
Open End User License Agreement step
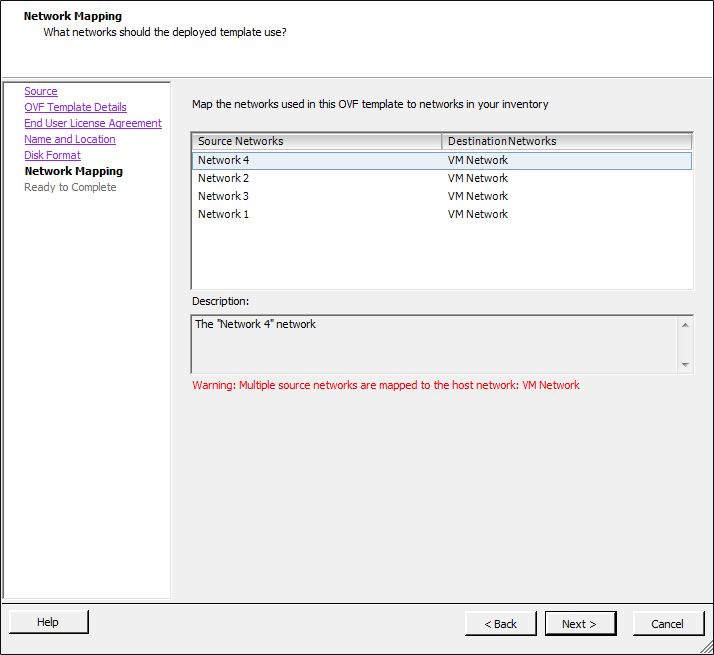pos(93,123)
